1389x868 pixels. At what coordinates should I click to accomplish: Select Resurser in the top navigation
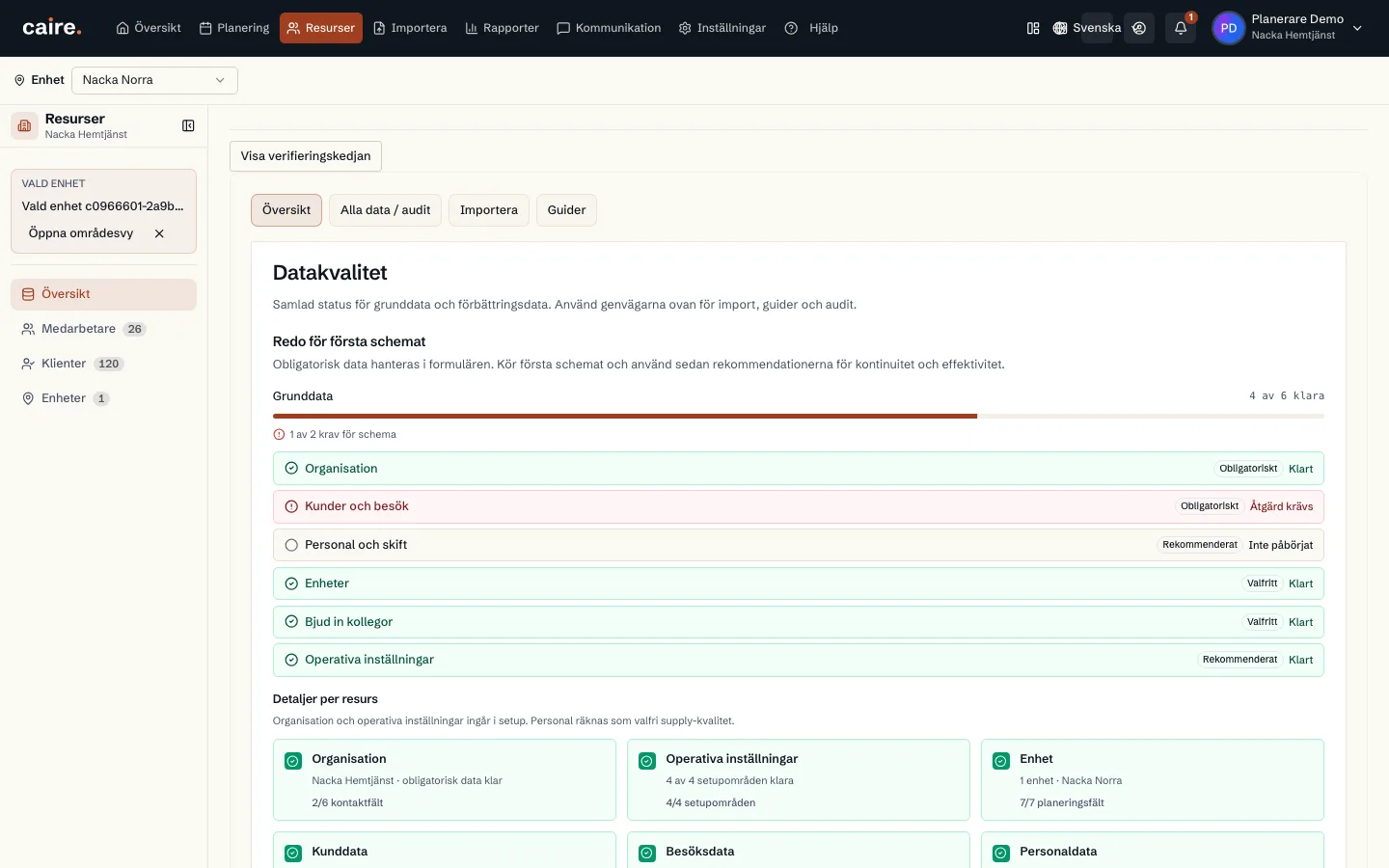pyautogui.click(x=321, y=28)
